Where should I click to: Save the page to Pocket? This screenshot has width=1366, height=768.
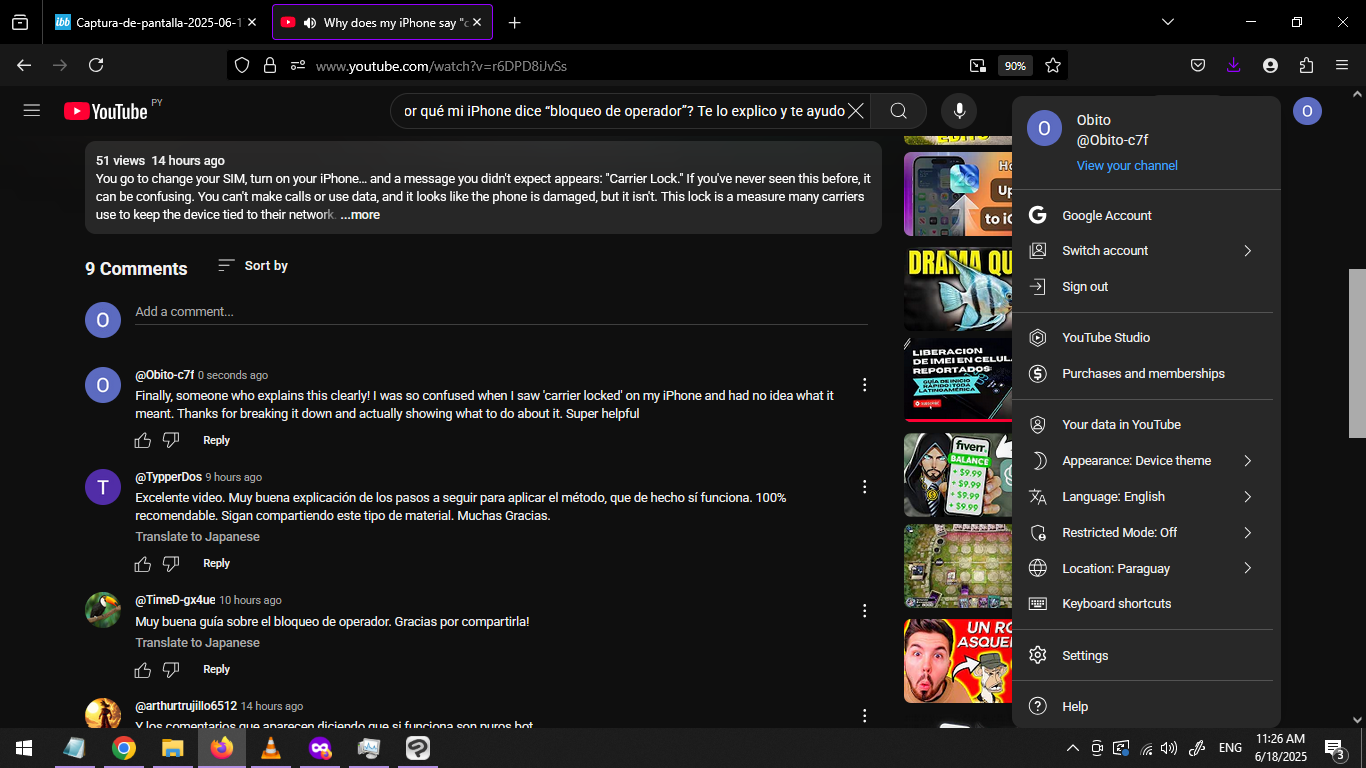1197,65
